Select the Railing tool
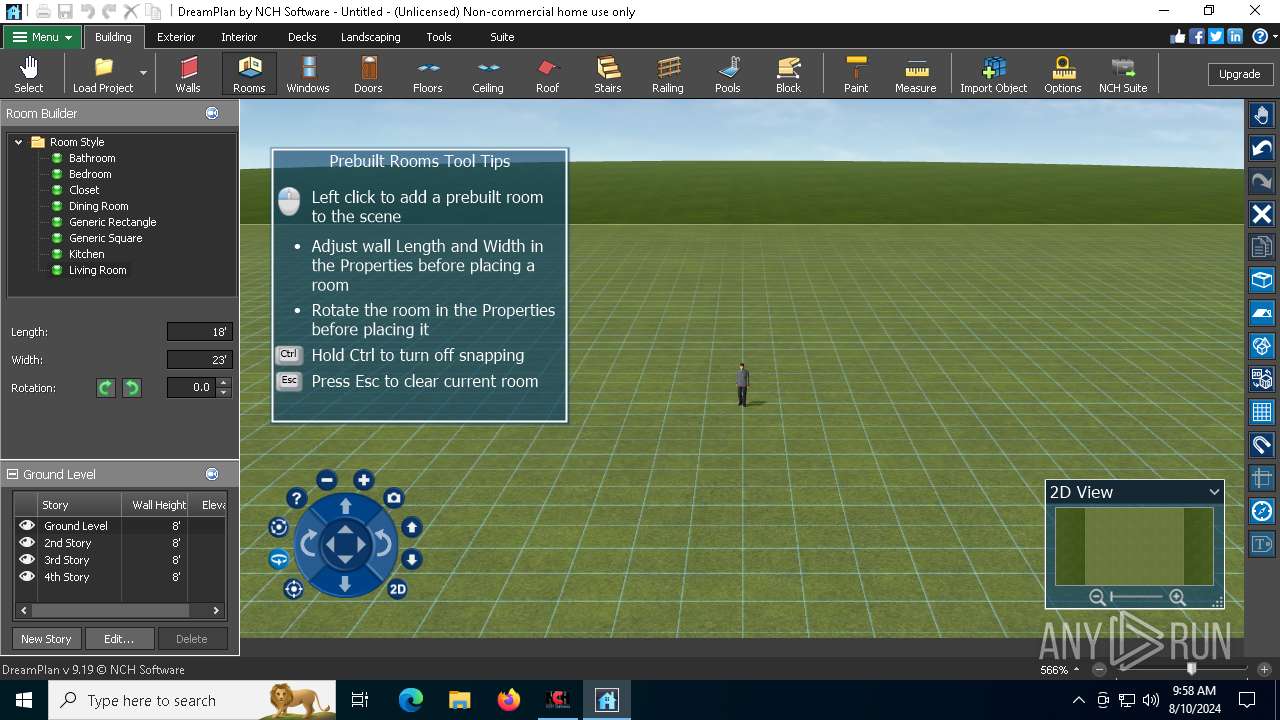The image size is (1280, 720). [668, 75]
